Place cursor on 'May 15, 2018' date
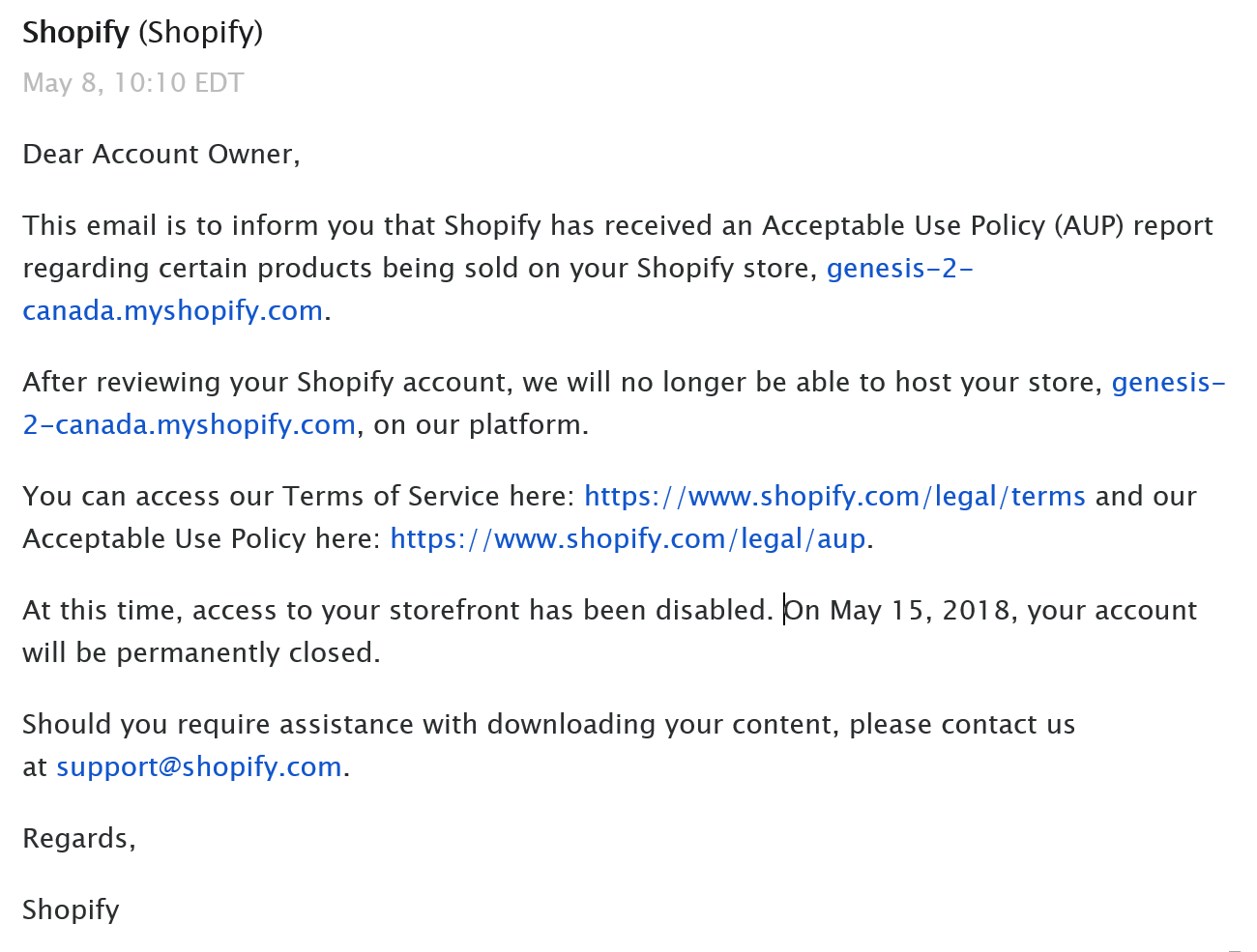The width and height of the screenshot is (1257, 952). (x=920, y=611)
